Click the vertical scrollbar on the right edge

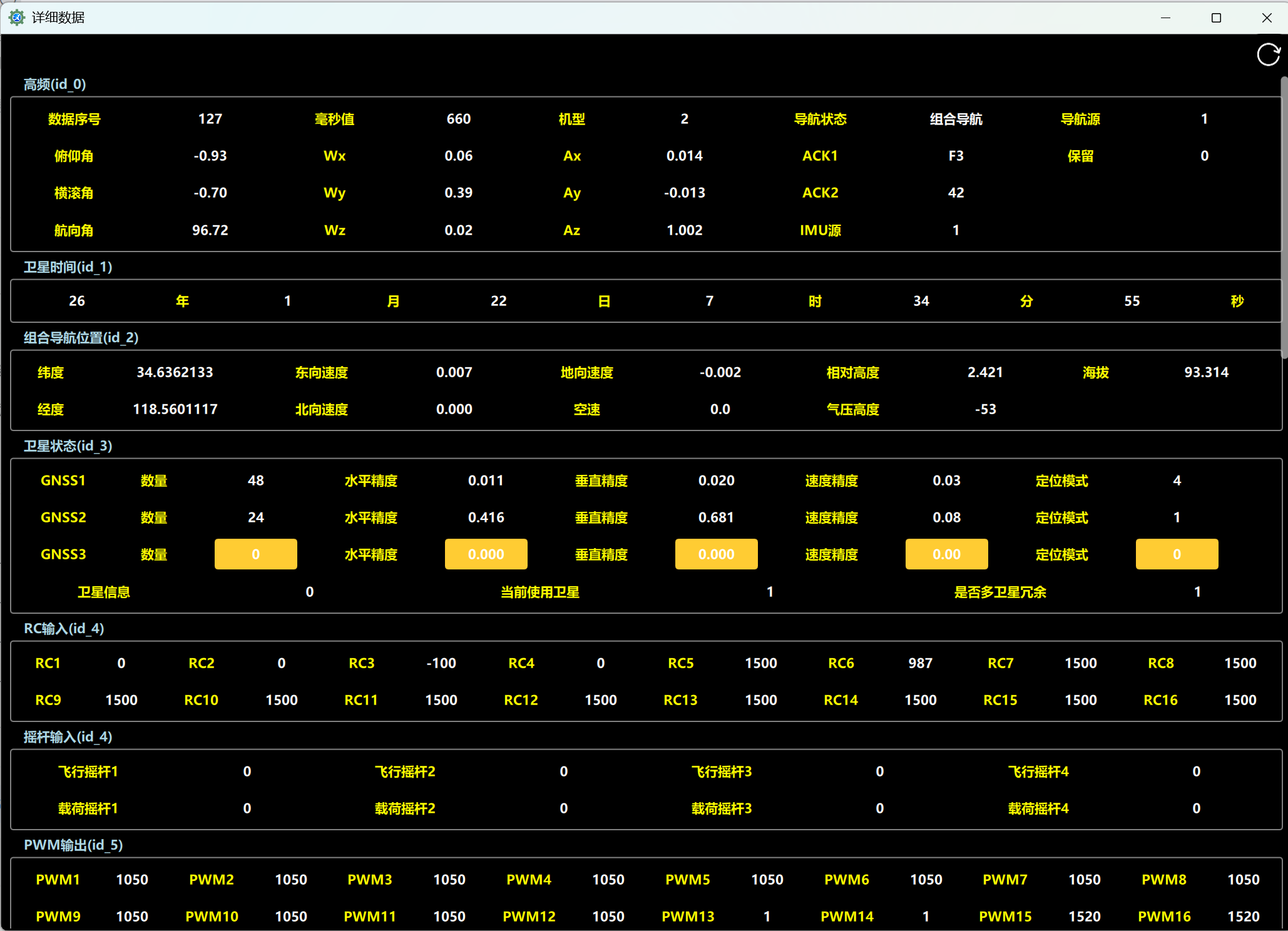1284,218
